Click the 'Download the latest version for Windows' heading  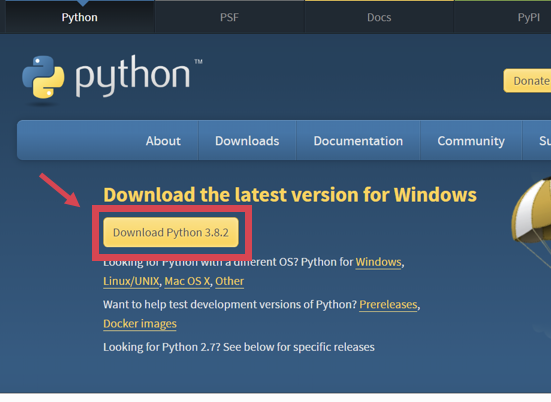290,195
